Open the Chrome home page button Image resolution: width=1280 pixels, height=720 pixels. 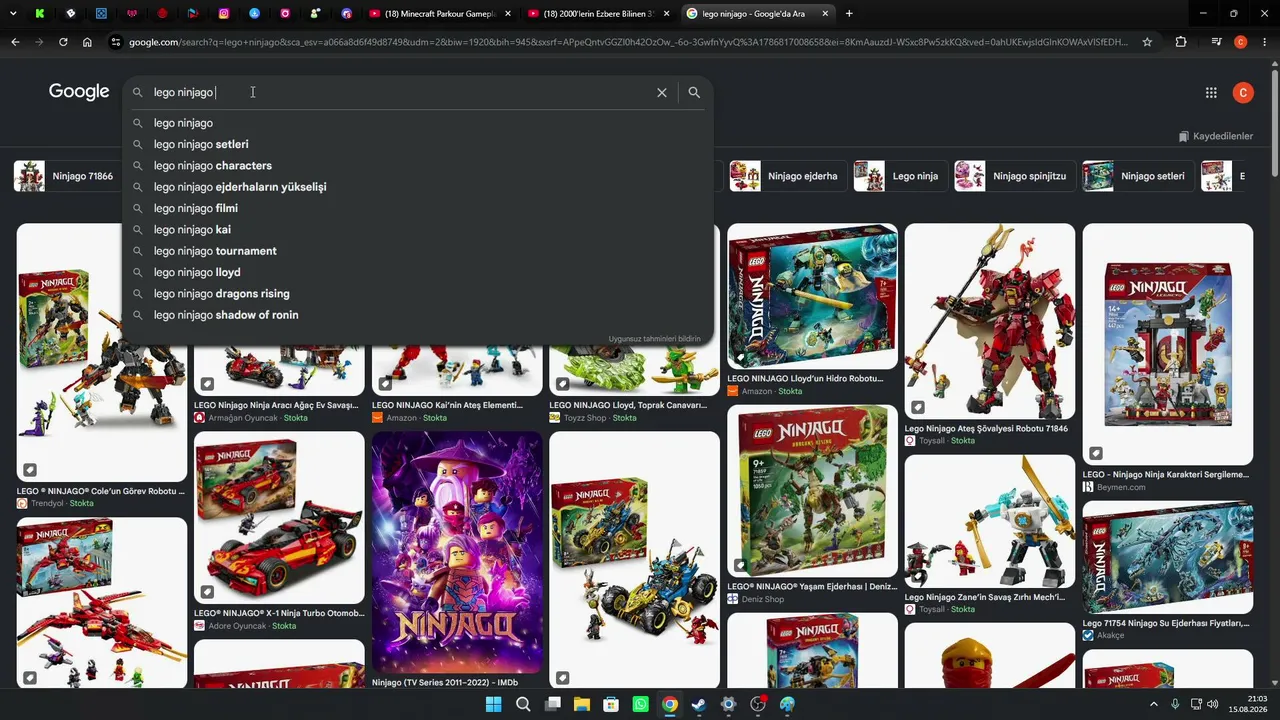tap(87, 42)
